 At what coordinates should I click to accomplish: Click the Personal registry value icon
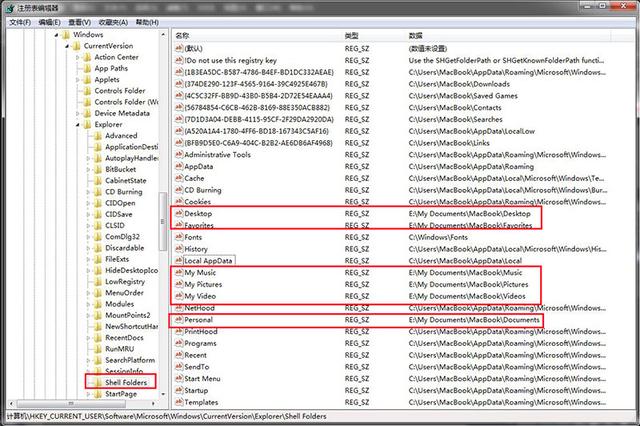[179, 320]
